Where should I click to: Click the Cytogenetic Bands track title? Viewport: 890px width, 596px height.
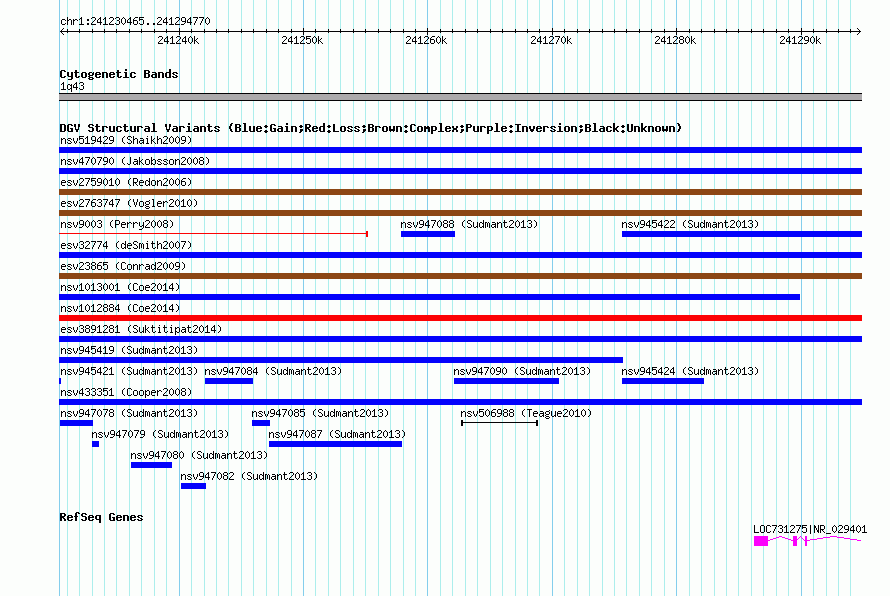pyautogui.click(x=119, y=74)
